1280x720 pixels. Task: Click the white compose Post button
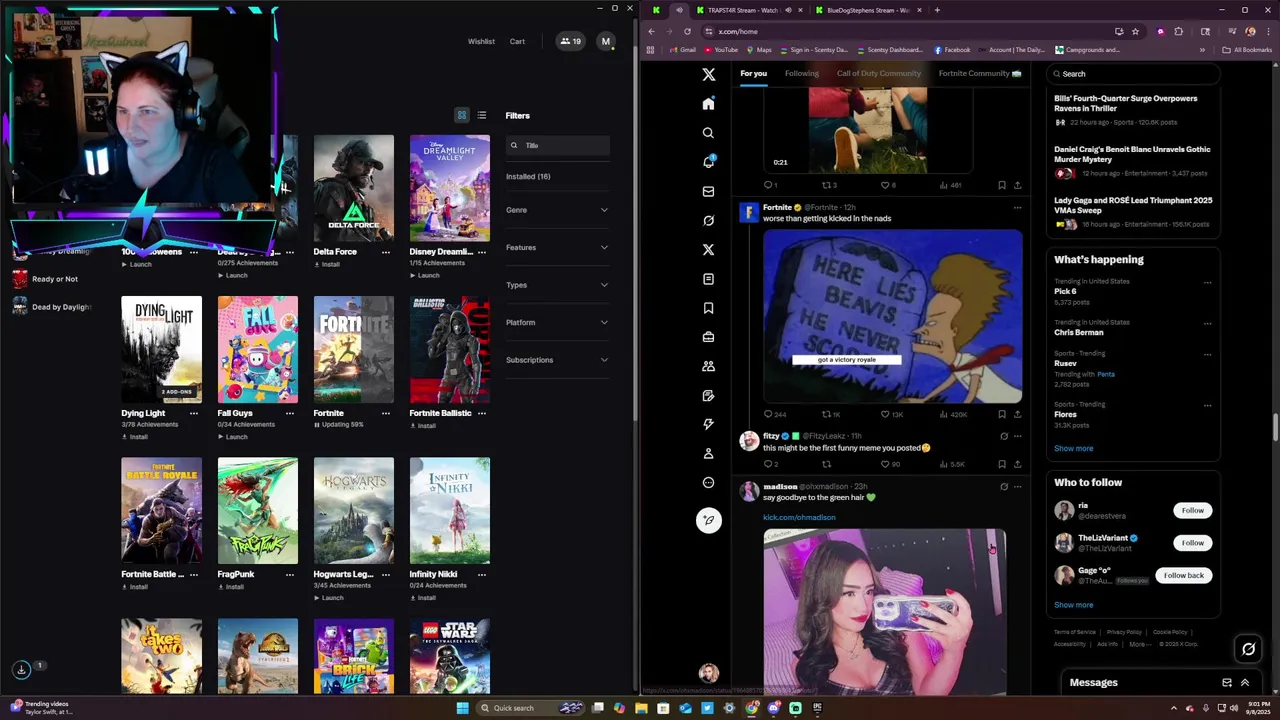[708, 520]
